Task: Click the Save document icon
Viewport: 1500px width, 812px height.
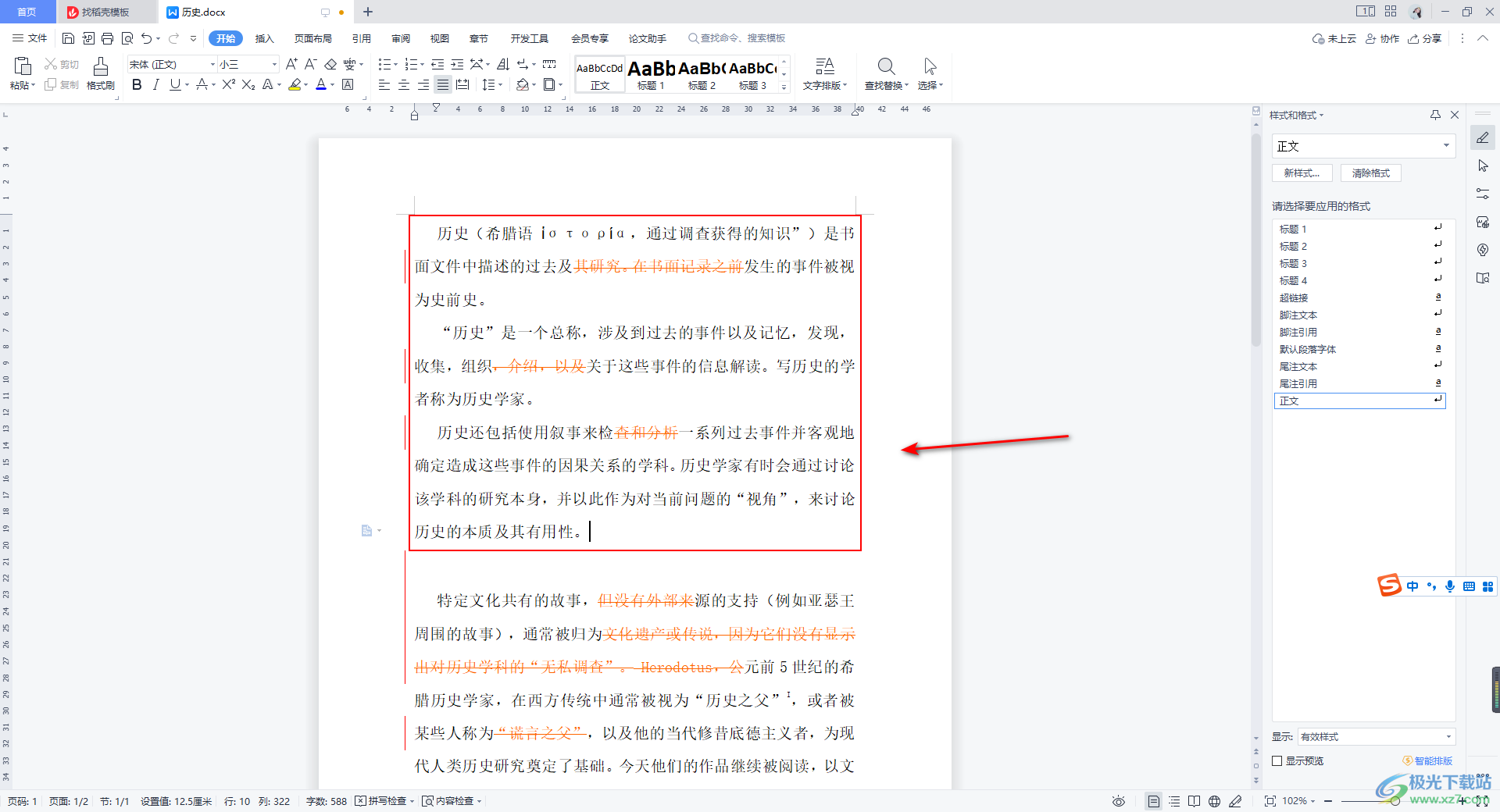Action: point(68,38)
